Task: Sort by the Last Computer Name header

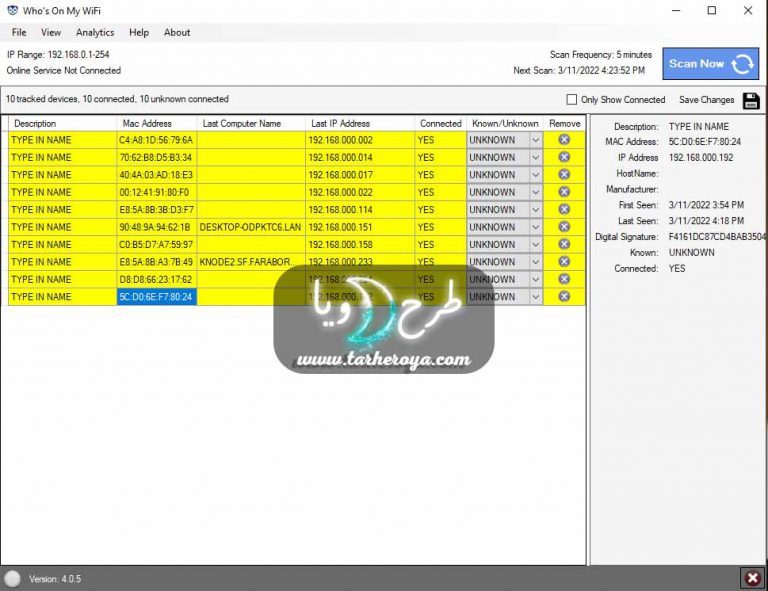Action: (251, 123)
